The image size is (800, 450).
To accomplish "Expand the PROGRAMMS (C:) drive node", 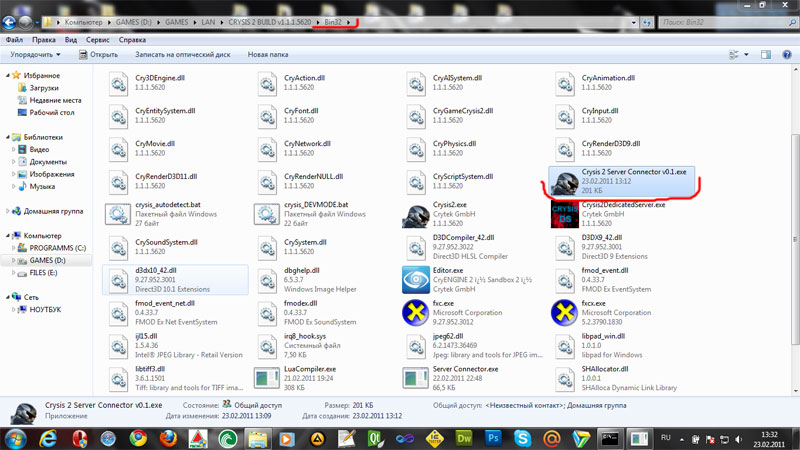I will (x=12, y=247).
